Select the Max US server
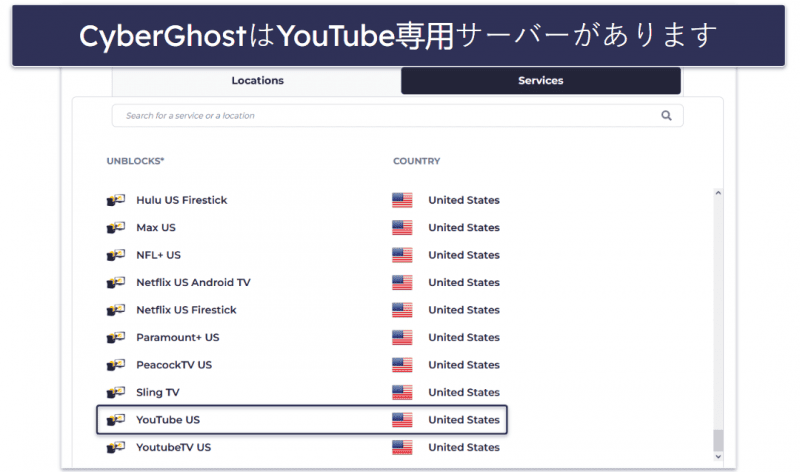This screenshot has width=800, height=472. [x=156, y=228]
